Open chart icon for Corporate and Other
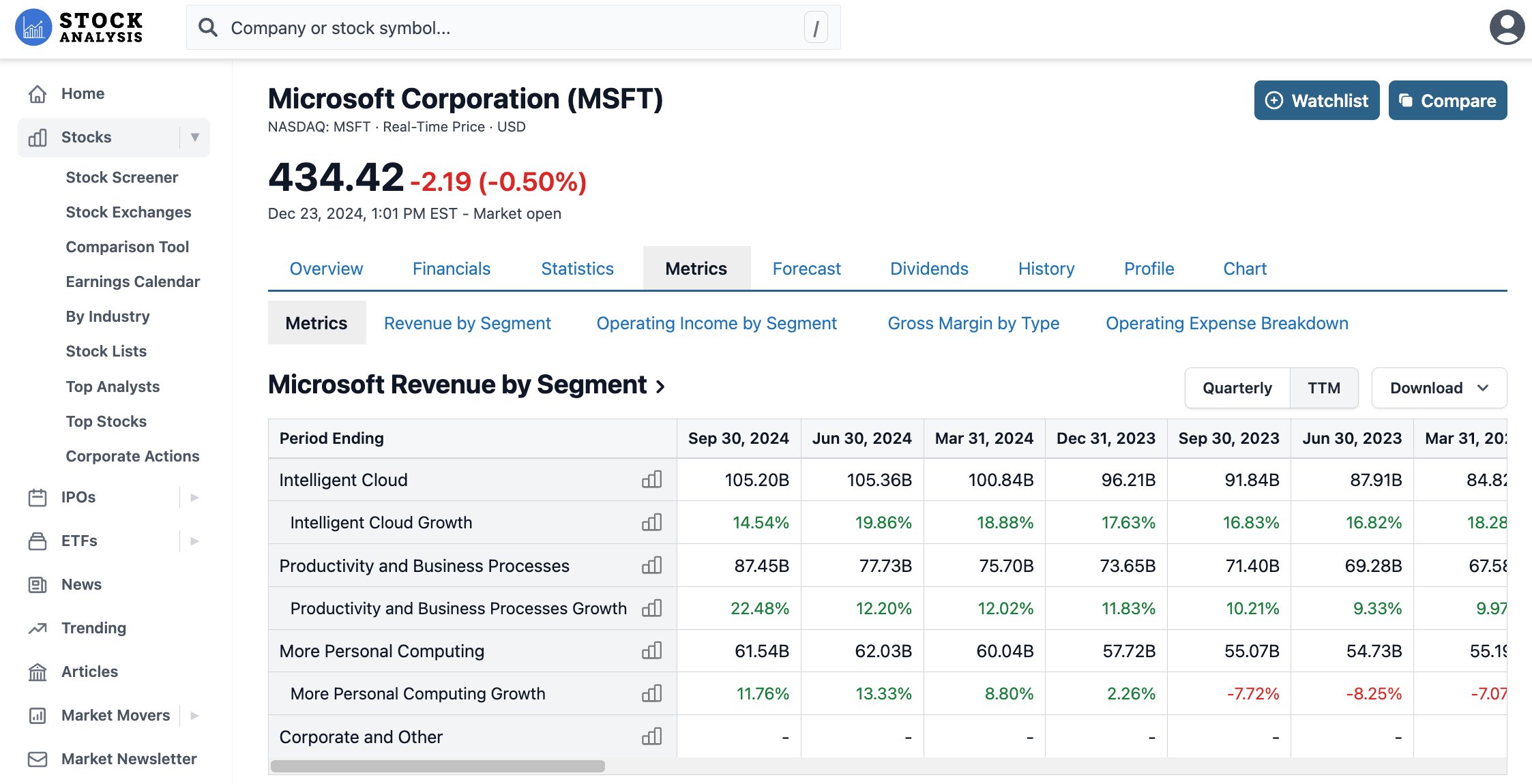The height and width of the screenshot is (784, 1532). coord(652,736)
